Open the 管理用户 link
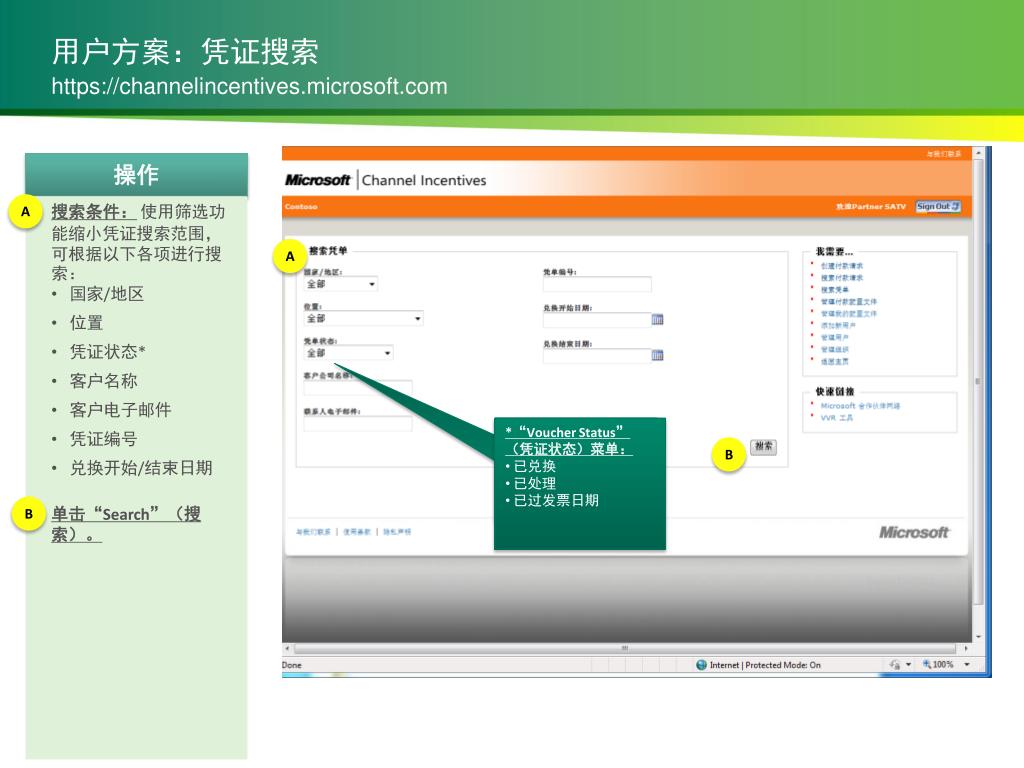1024x768 pixels. coord(835,338)
